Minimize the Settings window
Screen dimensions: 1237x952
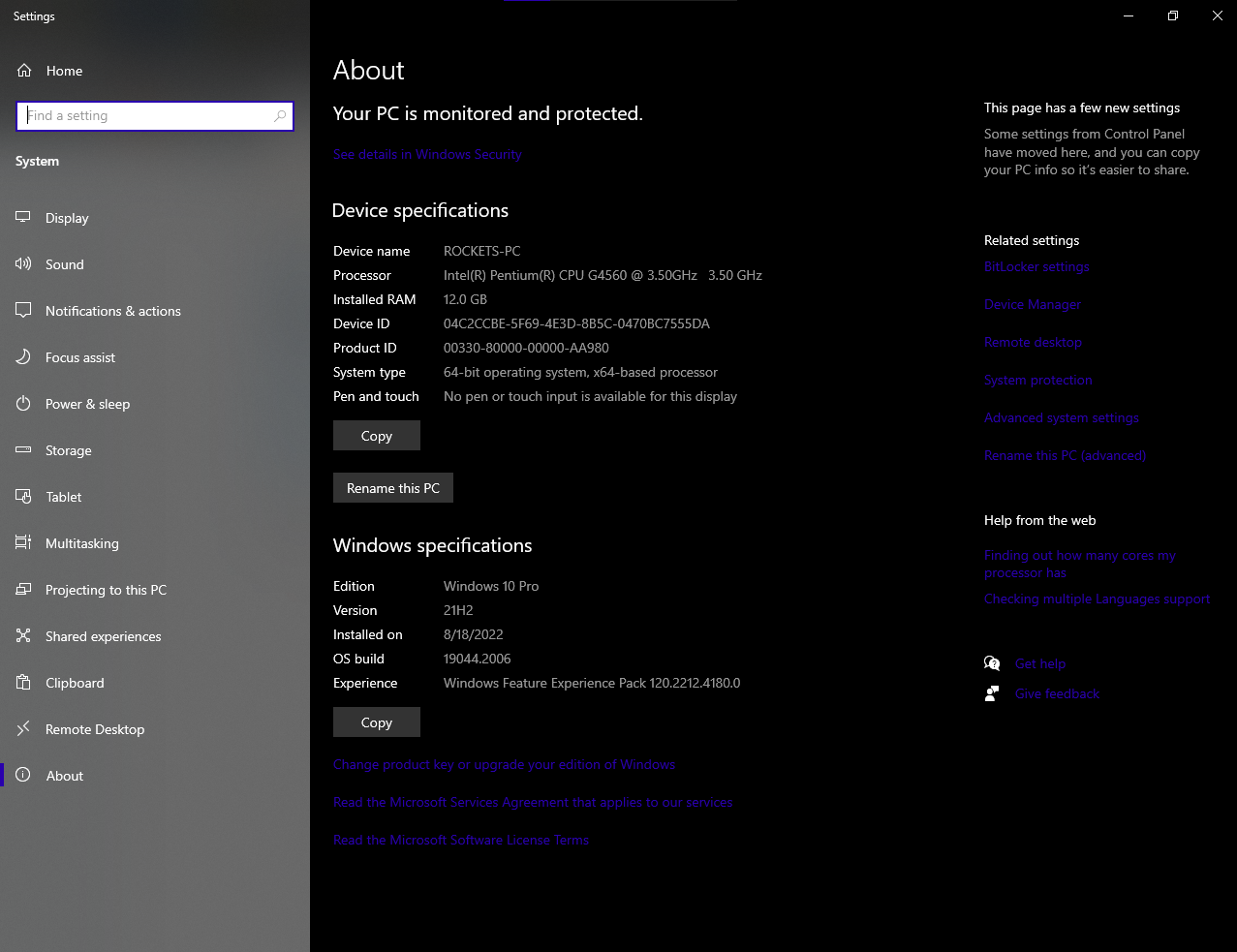pyautogui.click(x=1129, y=15)
